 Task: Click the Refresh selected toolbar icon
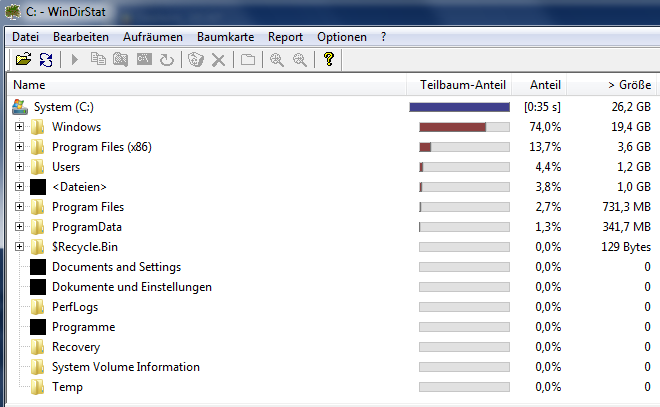[x=167, y=59]
